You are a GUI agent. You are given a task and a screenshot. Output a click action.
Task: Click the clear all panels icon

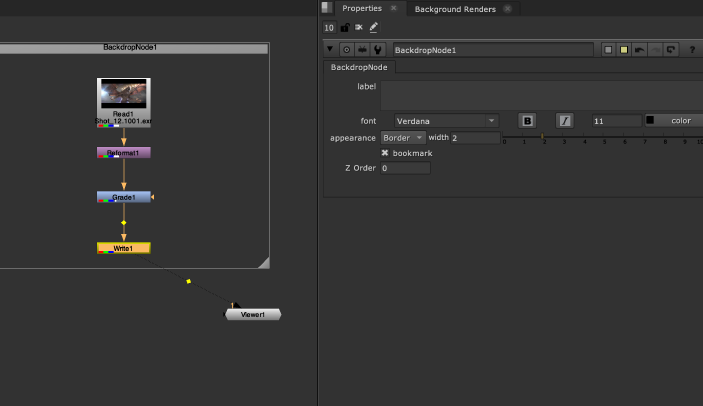click(359, 28)
